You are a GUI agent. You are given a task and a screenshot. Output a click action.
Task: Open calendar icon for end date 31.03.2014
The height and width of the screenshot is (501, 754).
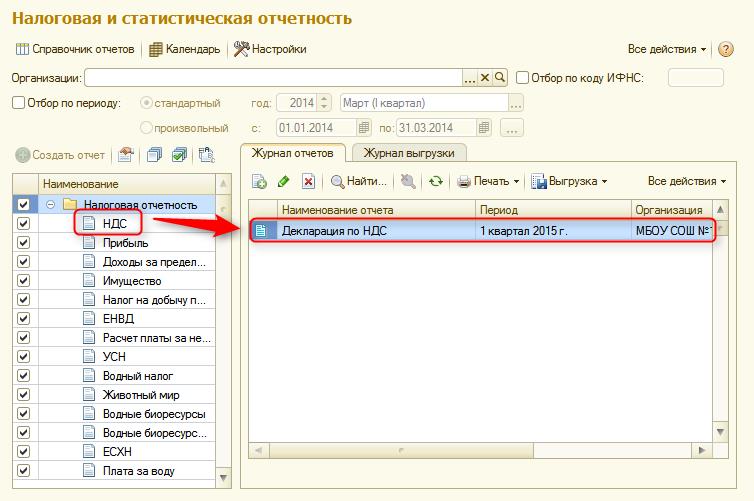tap(484, 128)
